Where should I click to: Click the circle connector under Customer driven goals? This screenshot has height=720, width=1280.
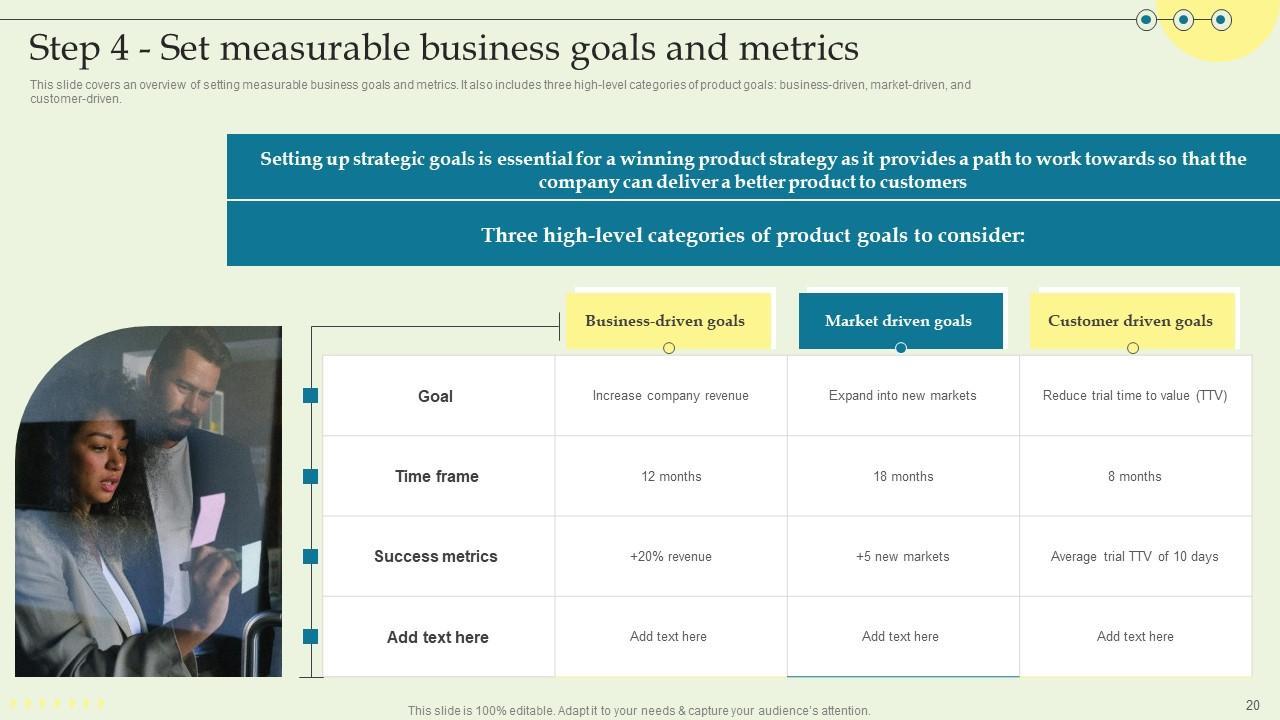point(1133,348)
